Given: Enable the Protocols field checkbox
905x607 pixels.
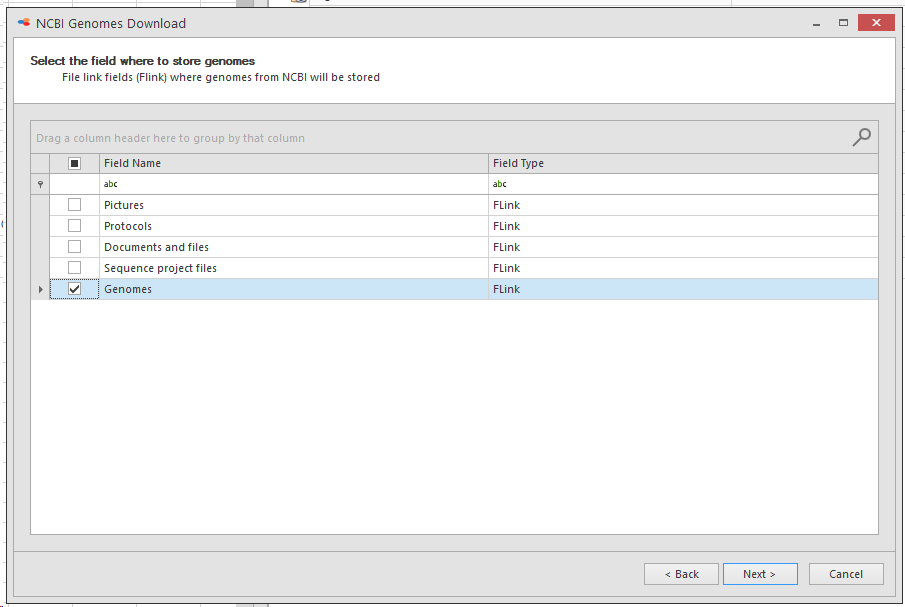Looking at the screenshot, I should tap(74, 226).
